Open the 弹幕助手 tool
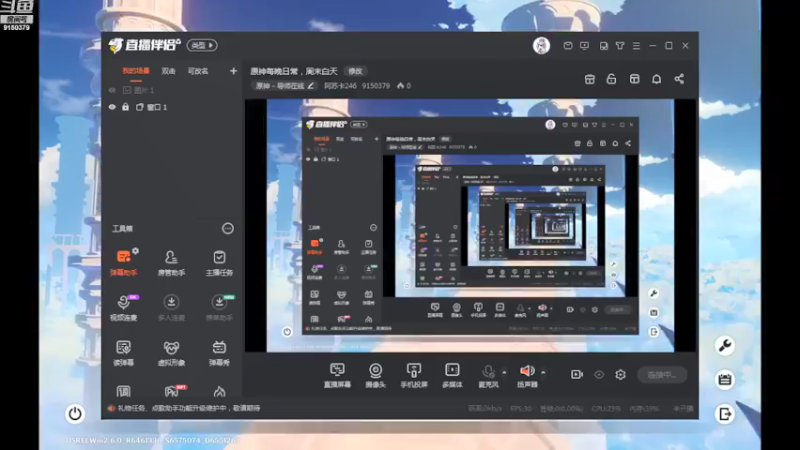This screenshot has height=450, width=800. coord(123,262)
